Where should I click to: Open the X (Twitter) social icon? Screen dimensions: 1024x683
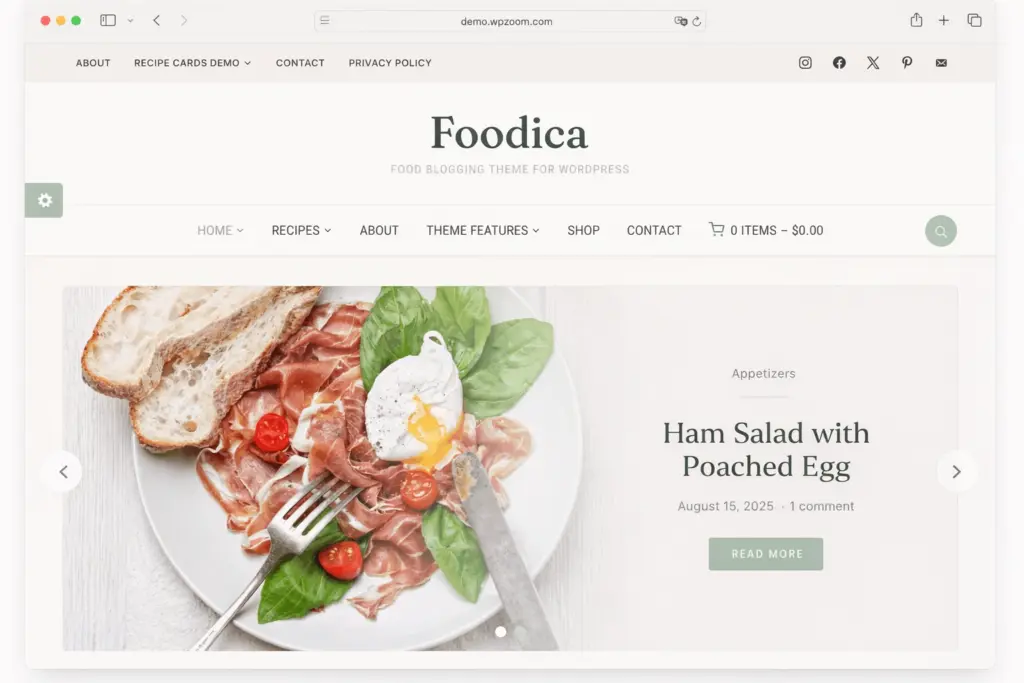[x=873, y=63]
